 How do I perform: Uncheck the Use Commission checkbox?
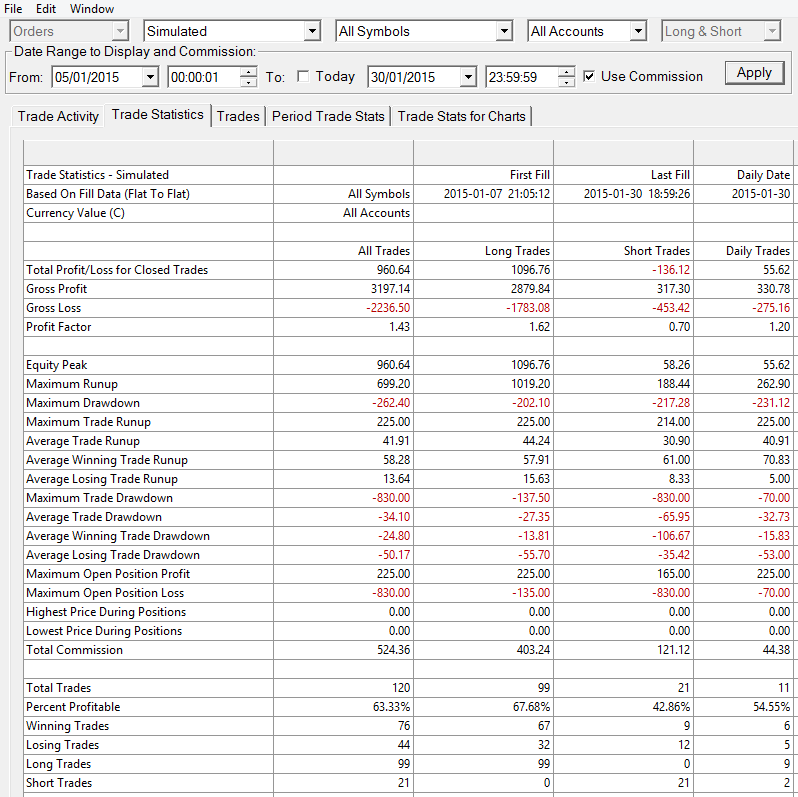589,76
